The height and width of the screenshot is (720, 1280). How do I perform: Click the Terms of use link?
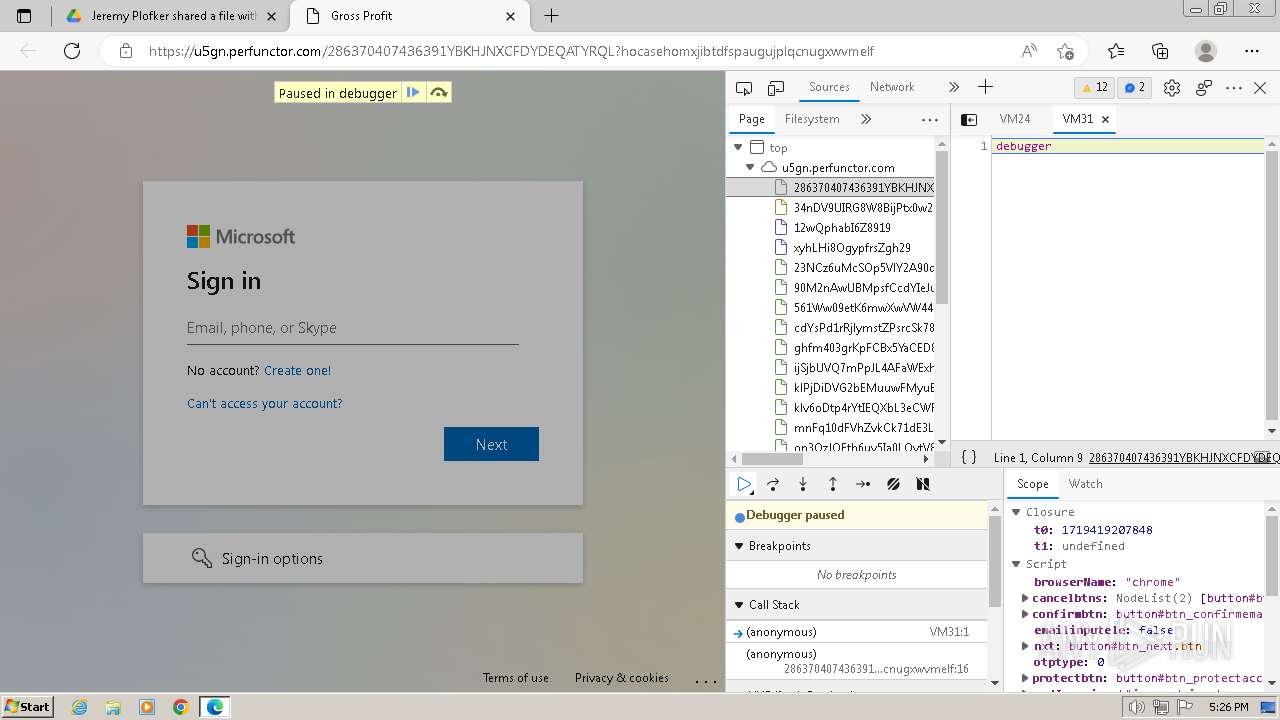point(515,677)
